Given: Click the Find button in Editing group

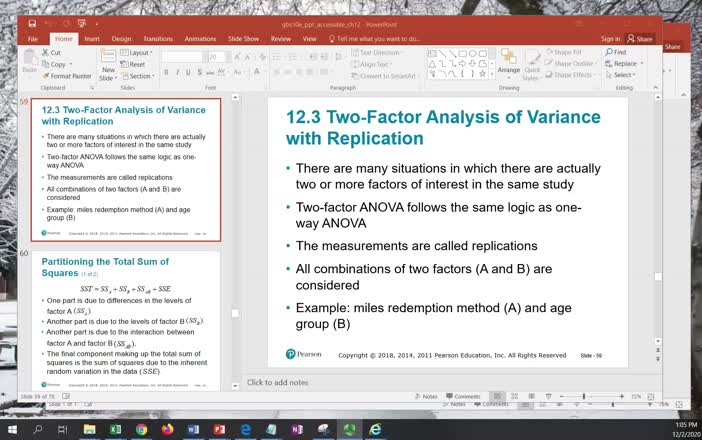Looking at the screenshot, I should pyautogui.click(x=616, y=52).
